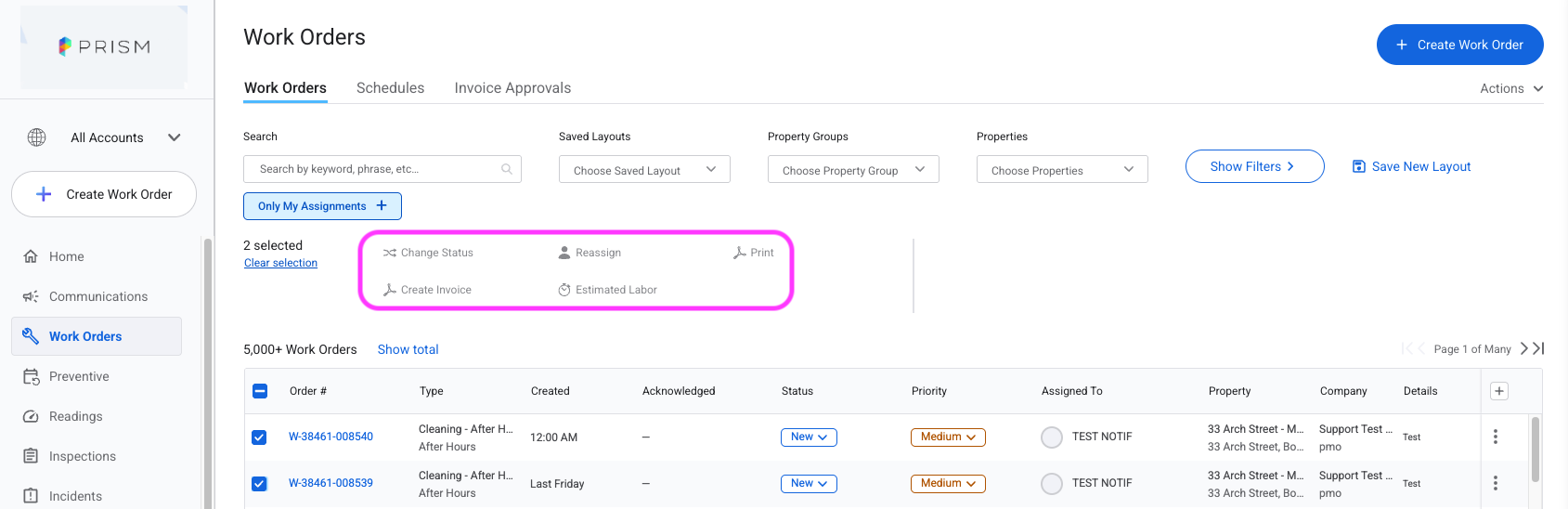Click the Show Filters button
Image resolution: width=1568 pixels, height=509 pixels.
tap(1254, 166)
